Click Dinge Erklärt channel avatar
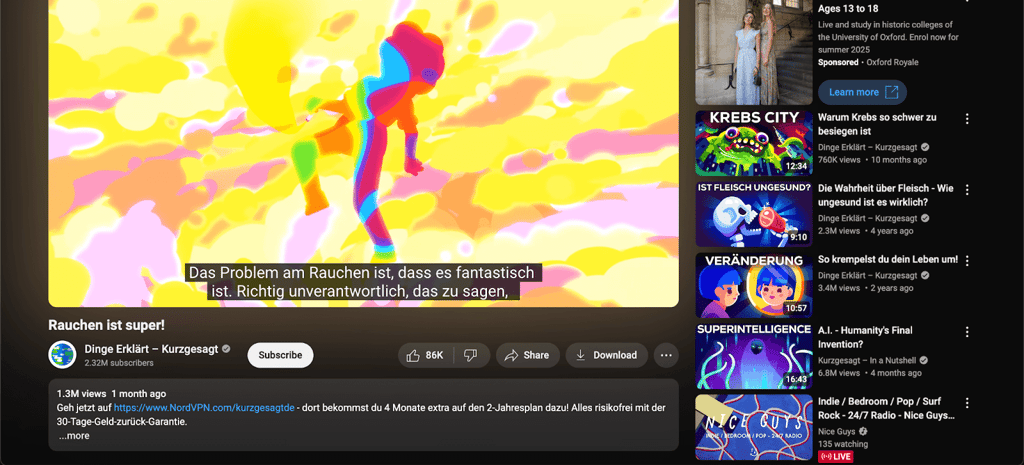This screenshot has height=465, width=1024. [62, 355]
